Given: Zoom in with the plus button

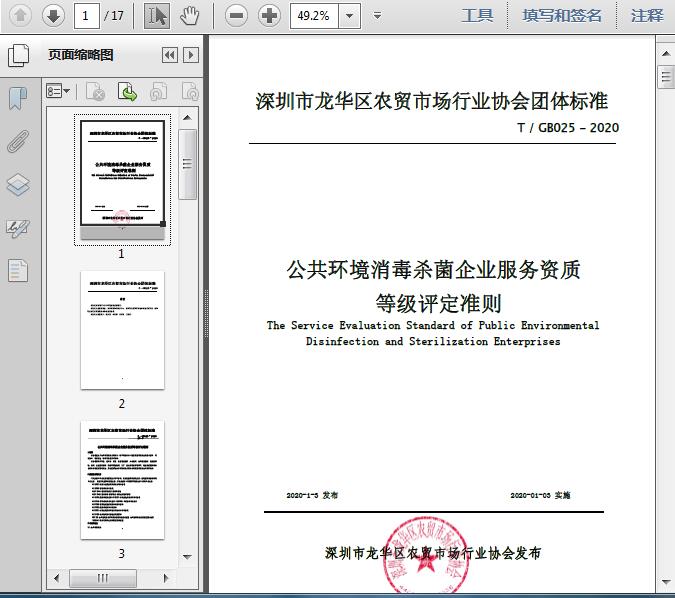Looking at the screenshot, I should click(269, 16).
